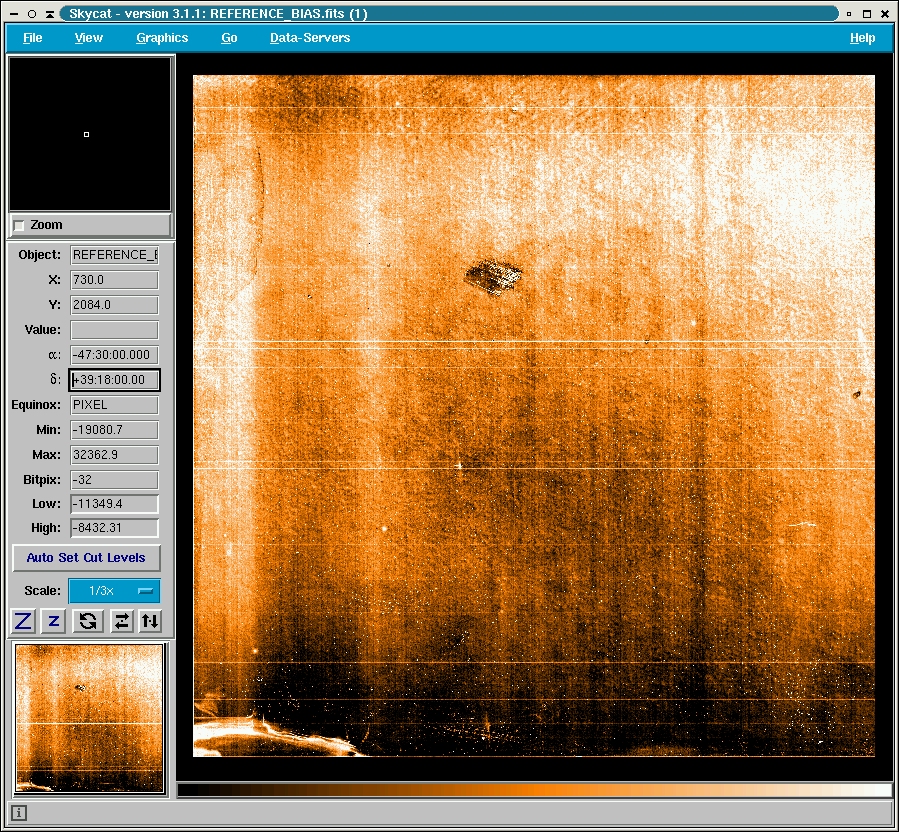
Task: Click the empty Value field
Action: (114, 330)
